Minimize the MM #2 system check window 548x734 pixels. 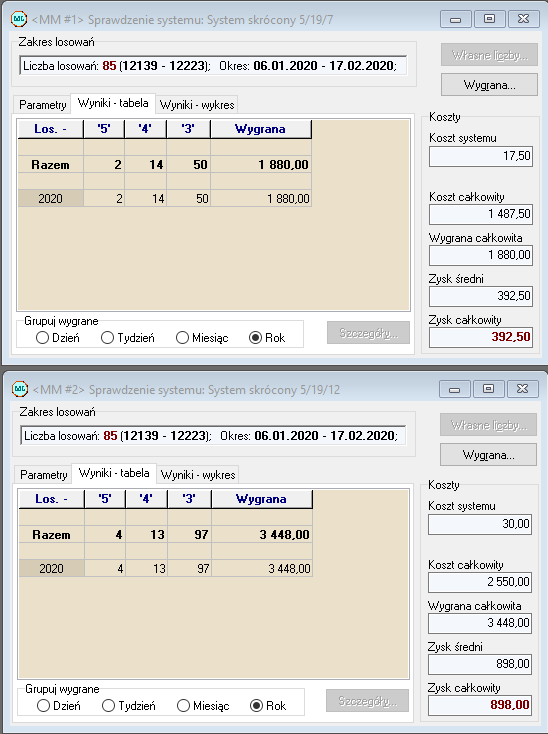pyautogui.click(x=454, y=389)
